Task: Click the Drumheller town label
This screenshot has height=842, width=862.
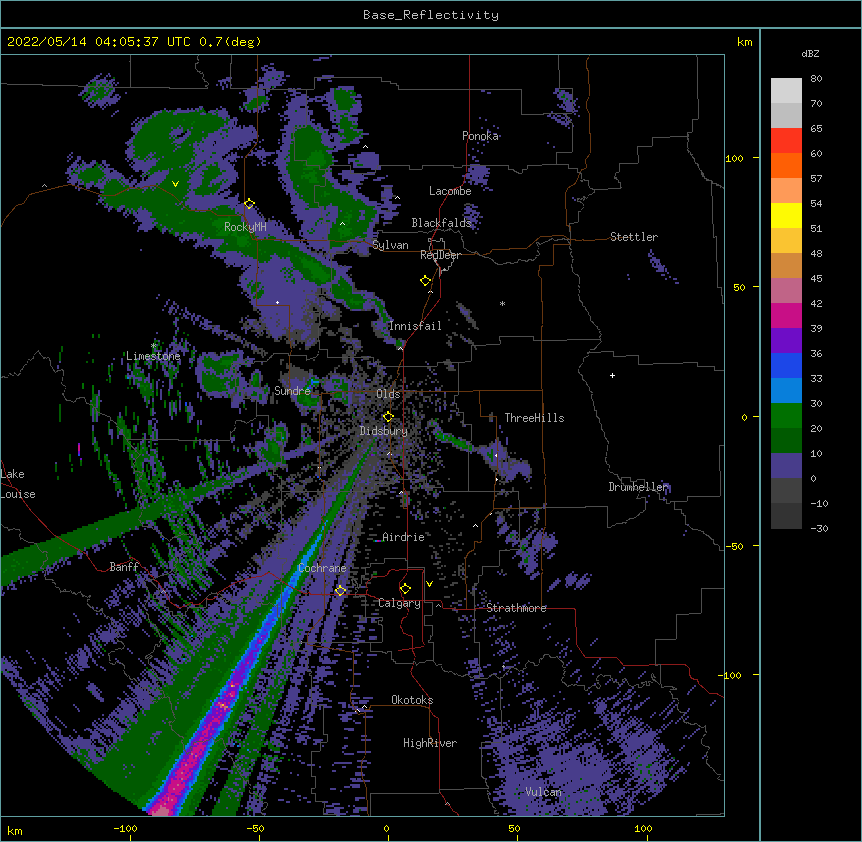Action: [638, 487]
